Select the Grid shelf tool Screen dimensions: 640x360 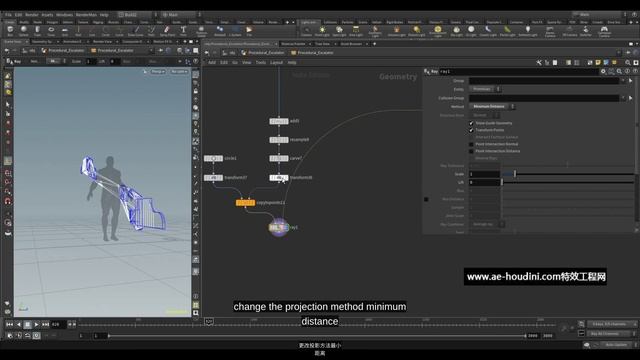pos(64,31)
